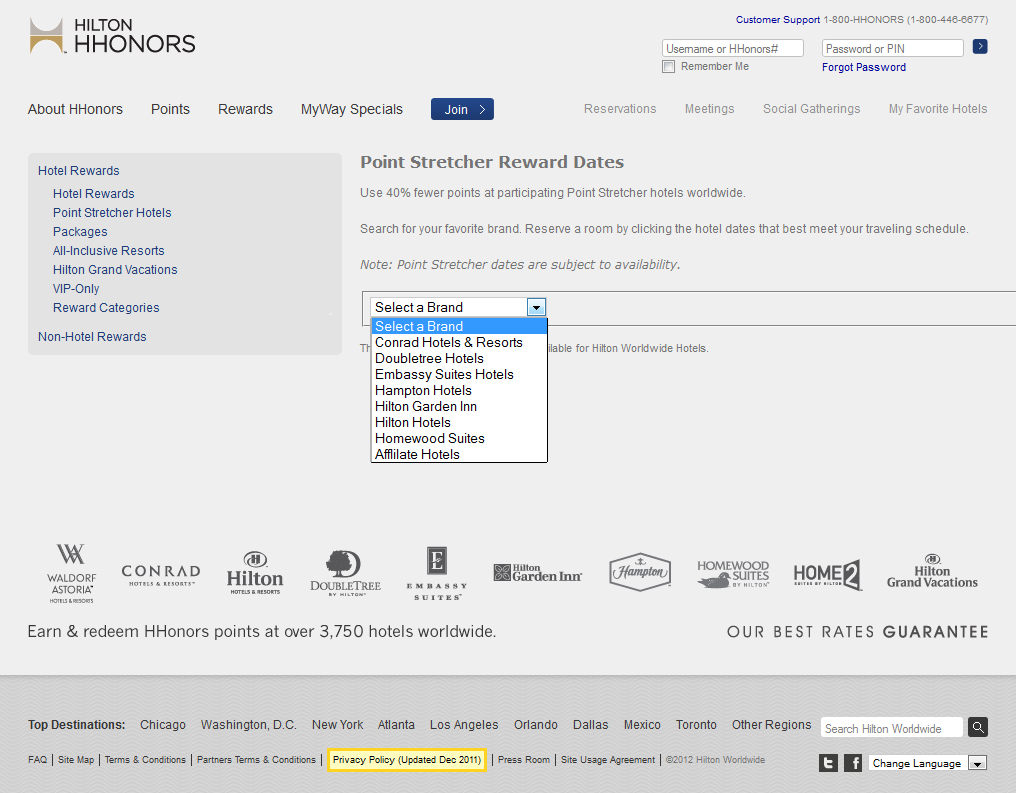
Task: Click the Embassy Suites brand logo
Action: (436, 574)
